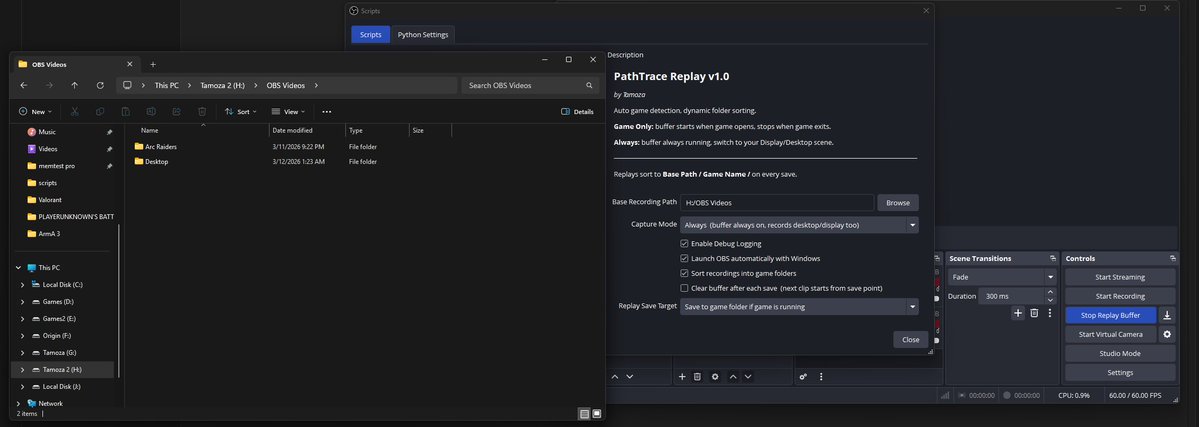1199x427 pixels.
Task: Click Start Recording in OBS Controls
Action: pyautogui.click(x=1120, y=296)
